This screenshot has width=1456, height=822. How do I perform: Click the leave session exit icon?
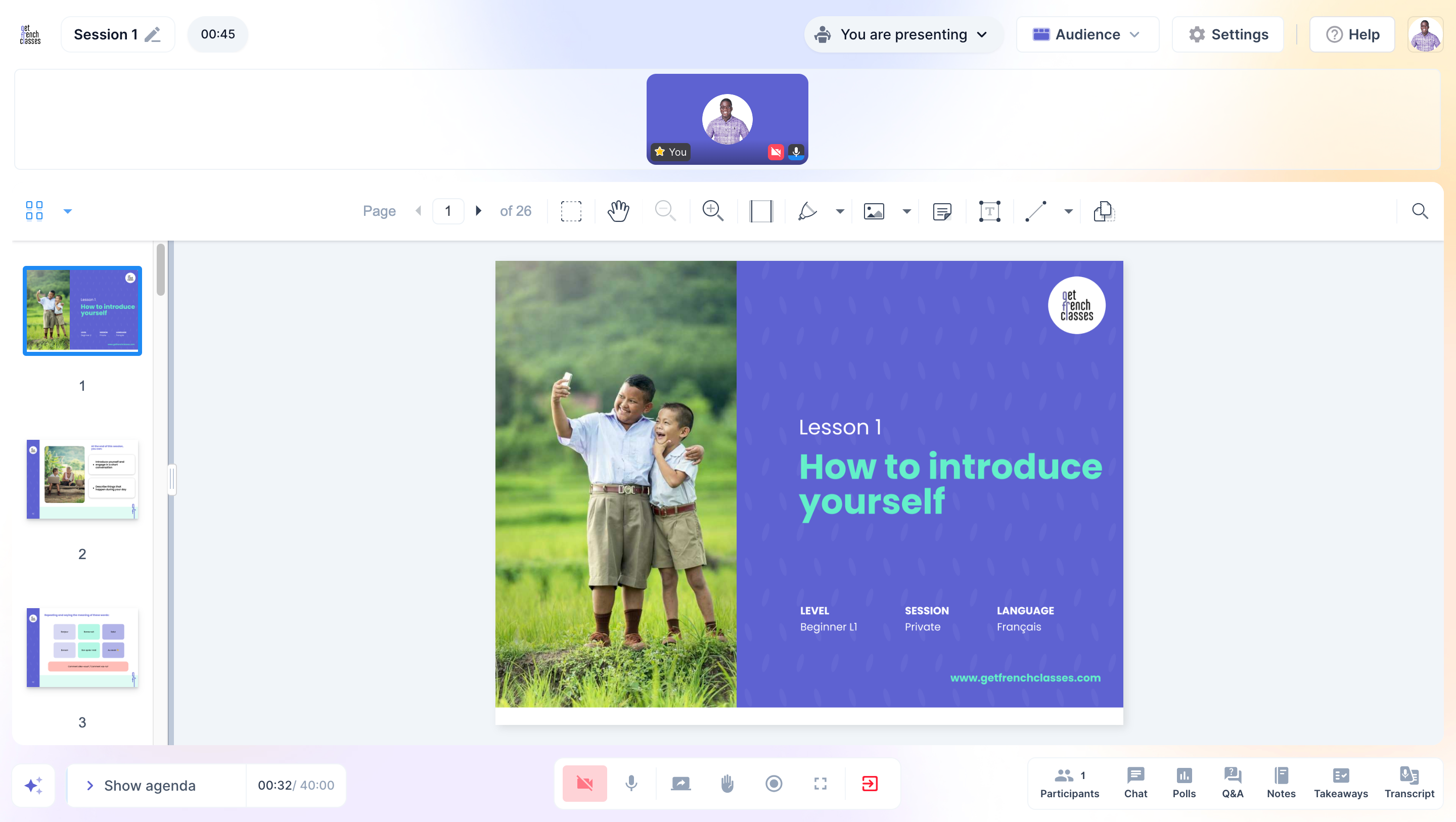click(x=870, y=784)
